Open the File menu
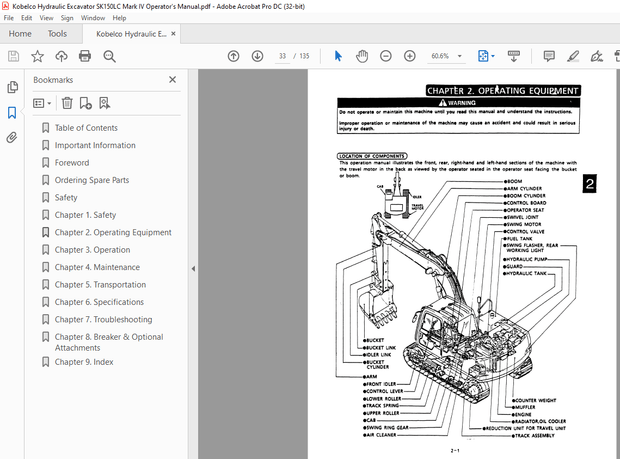This screenshot has width=620, height=459. 9,18
